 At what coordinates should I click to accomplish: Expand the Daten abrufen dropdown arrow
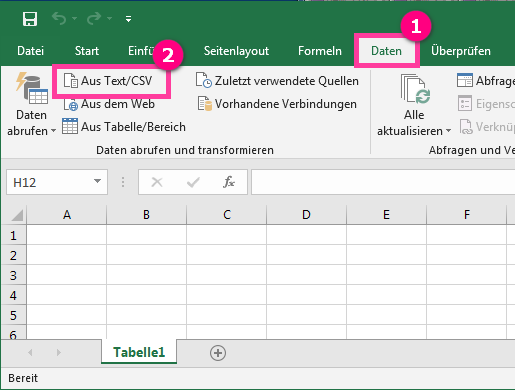53,131
